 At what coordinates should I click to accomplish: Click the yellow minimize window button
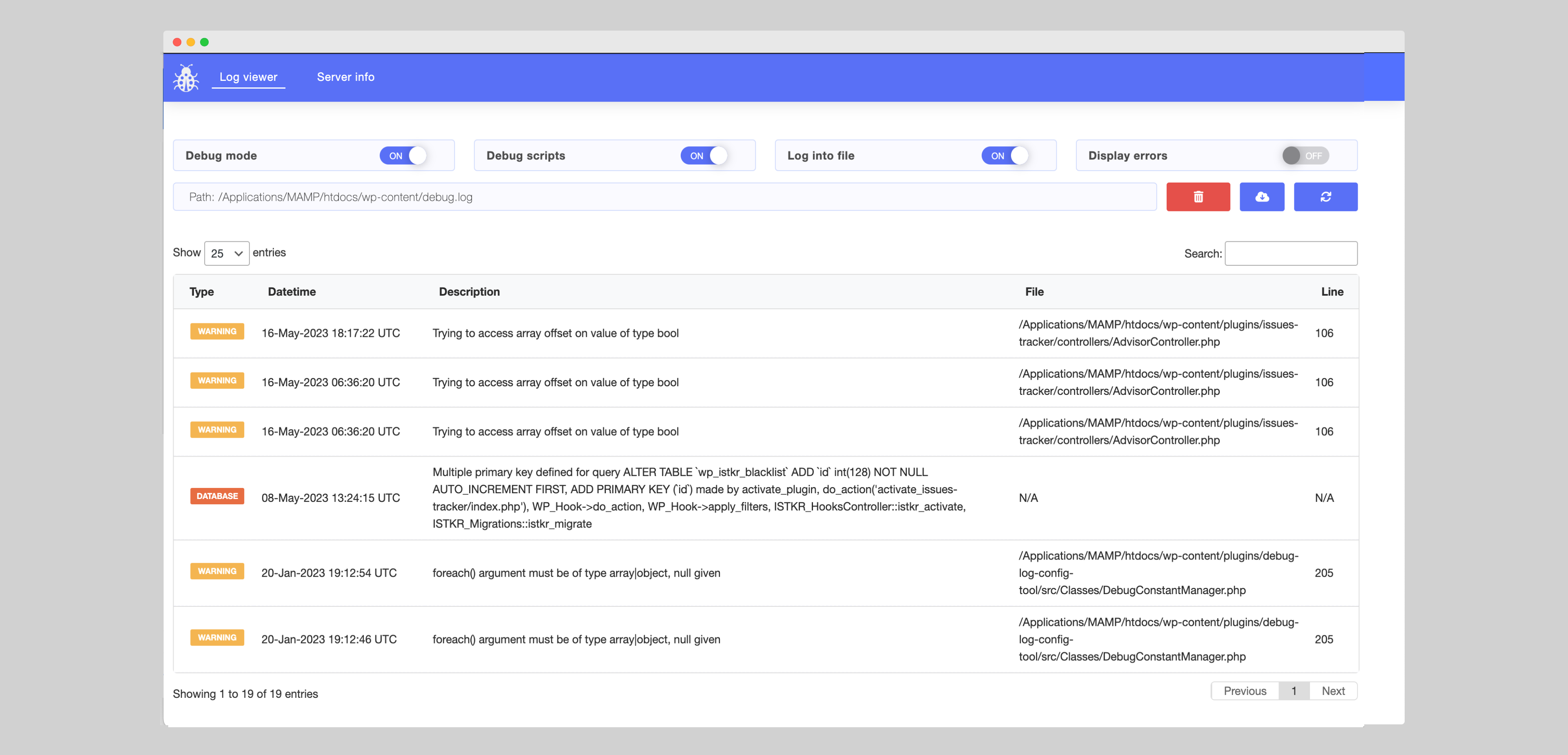pyautogui.click(x=191, y=42)
